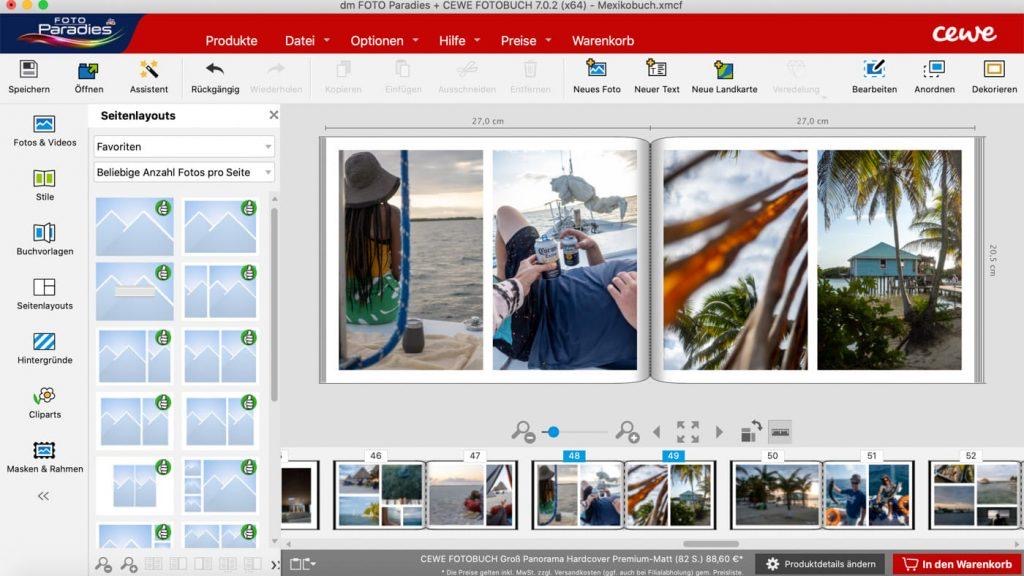
Task: Click the layouts panel vertical scrollbar
Action: click(x=274, y=304)
